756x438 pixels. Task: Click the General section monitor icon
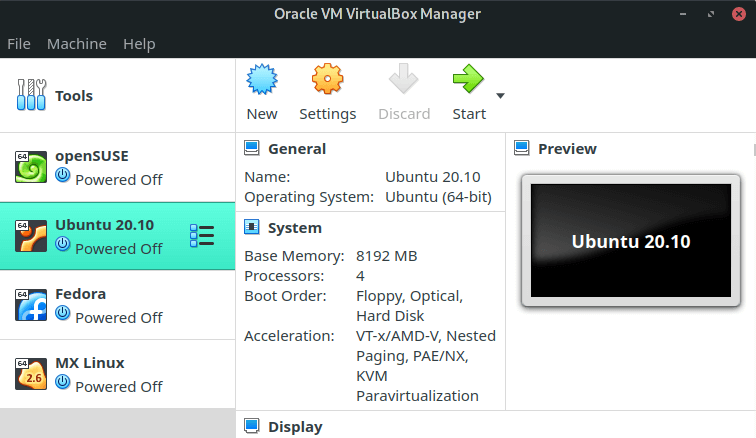pyautogui.click(x=252, y=148)
